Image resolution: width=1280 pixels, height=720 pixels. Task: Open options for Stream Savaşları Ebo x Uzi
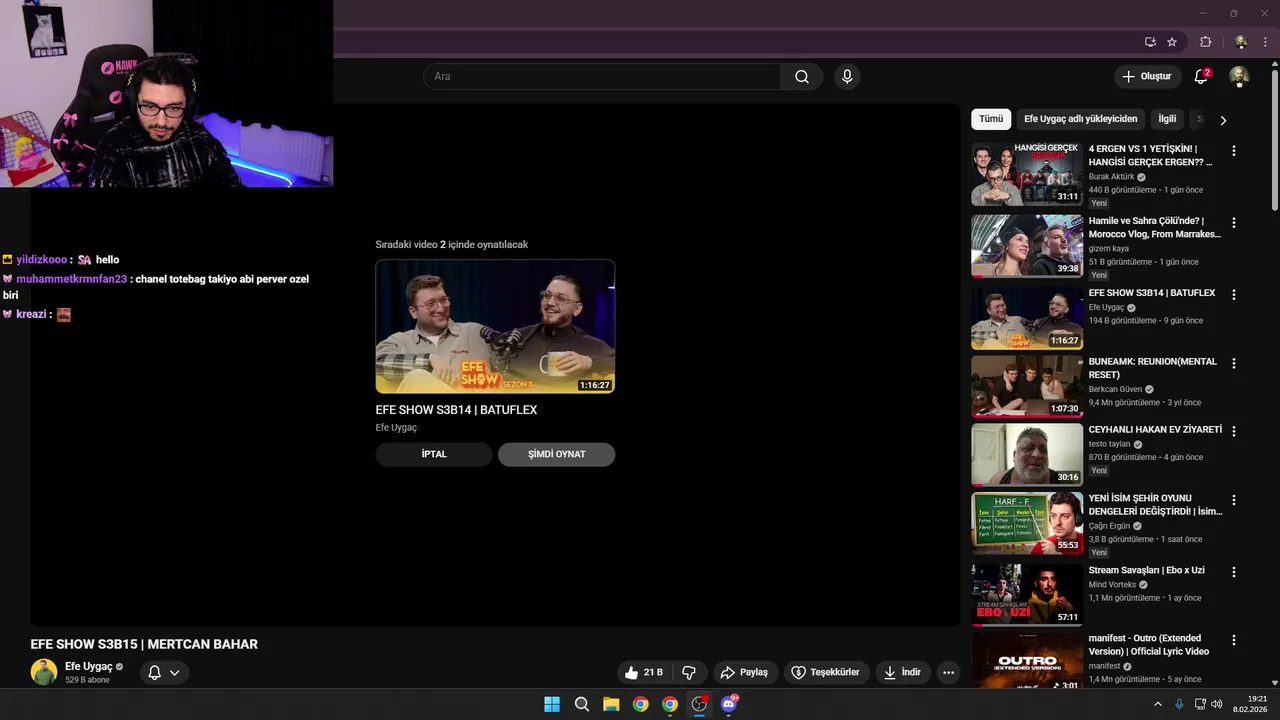pos(1234,572)
